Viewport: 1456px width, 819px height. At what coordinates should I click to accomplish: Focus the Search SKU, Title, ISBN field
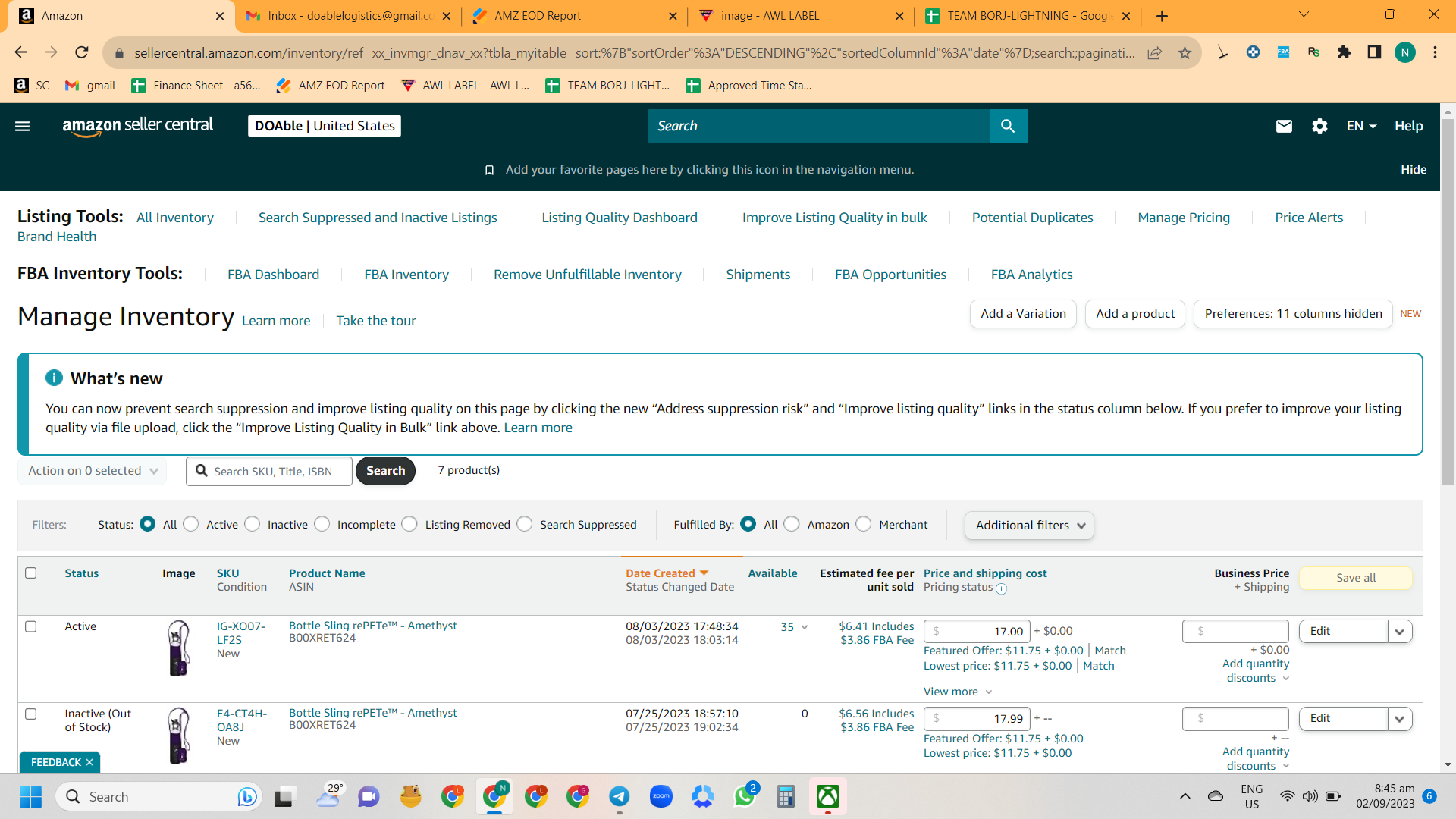pos(269,471)
